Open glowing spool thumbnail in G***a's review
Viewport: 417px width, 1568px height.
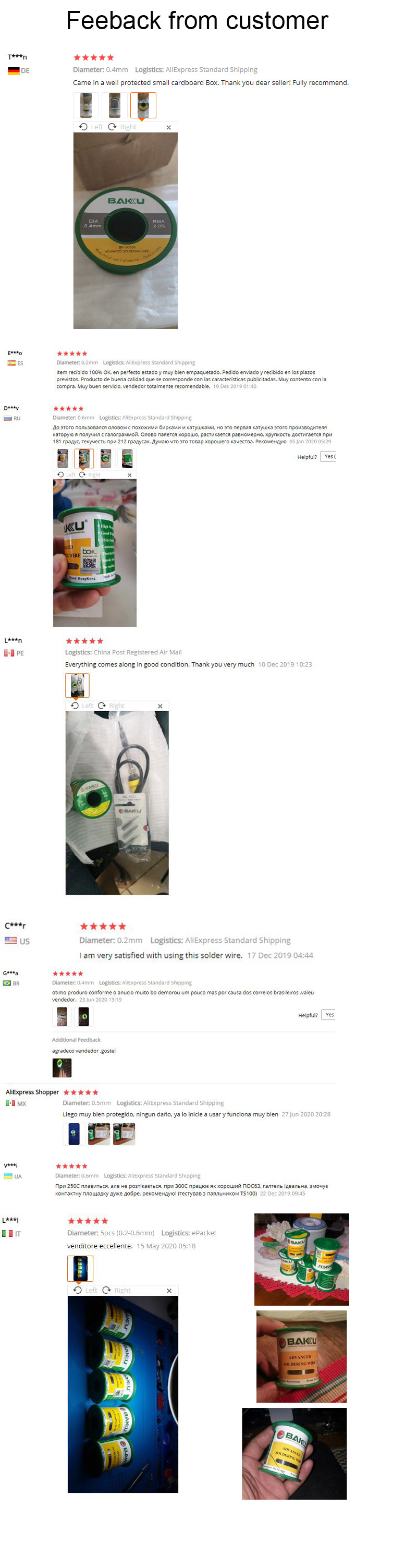tap(83, 1016)
